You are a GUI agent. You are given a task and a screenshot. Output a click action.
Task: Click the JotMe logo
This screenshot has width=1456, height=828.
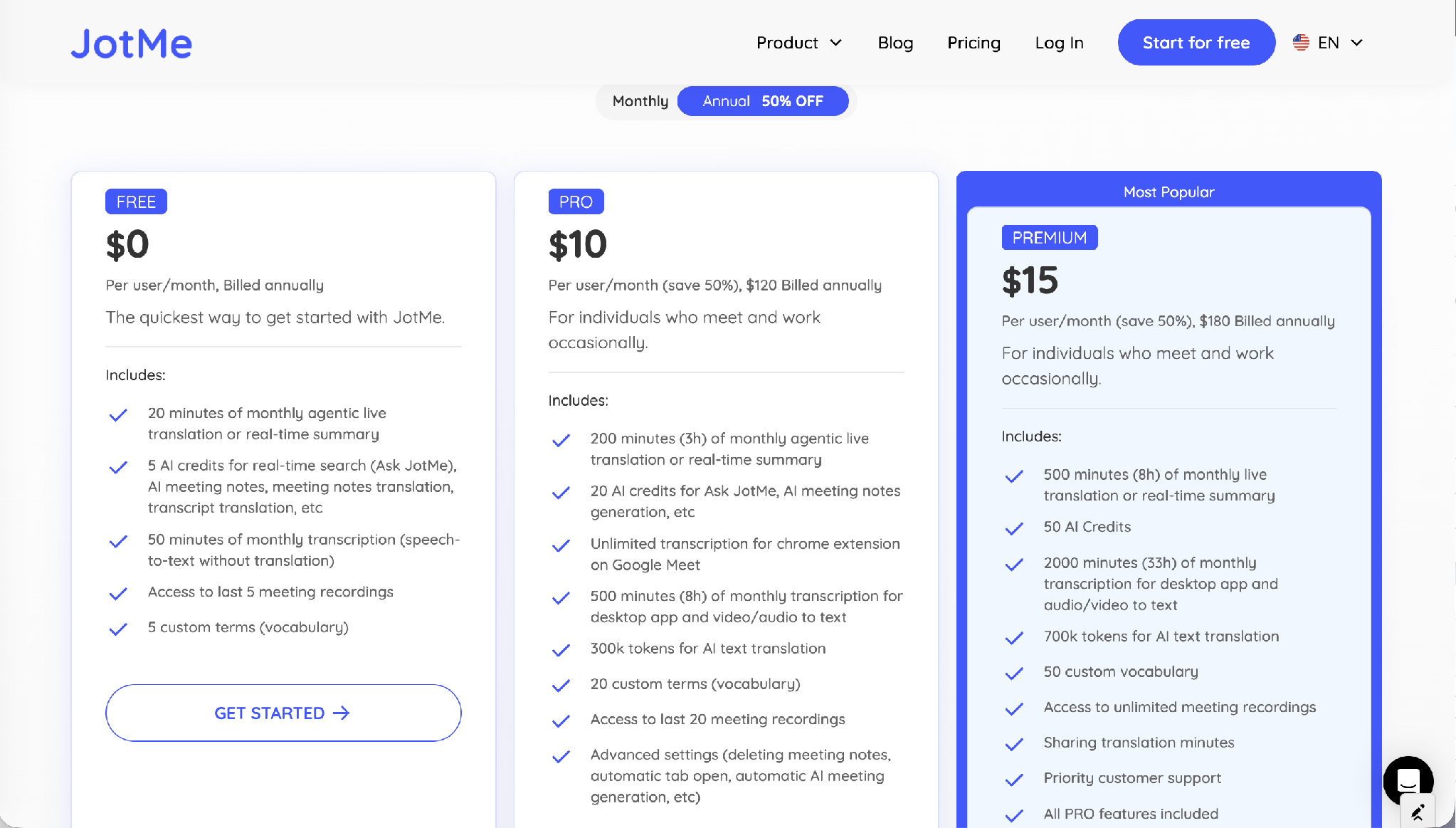click(132, 43)
